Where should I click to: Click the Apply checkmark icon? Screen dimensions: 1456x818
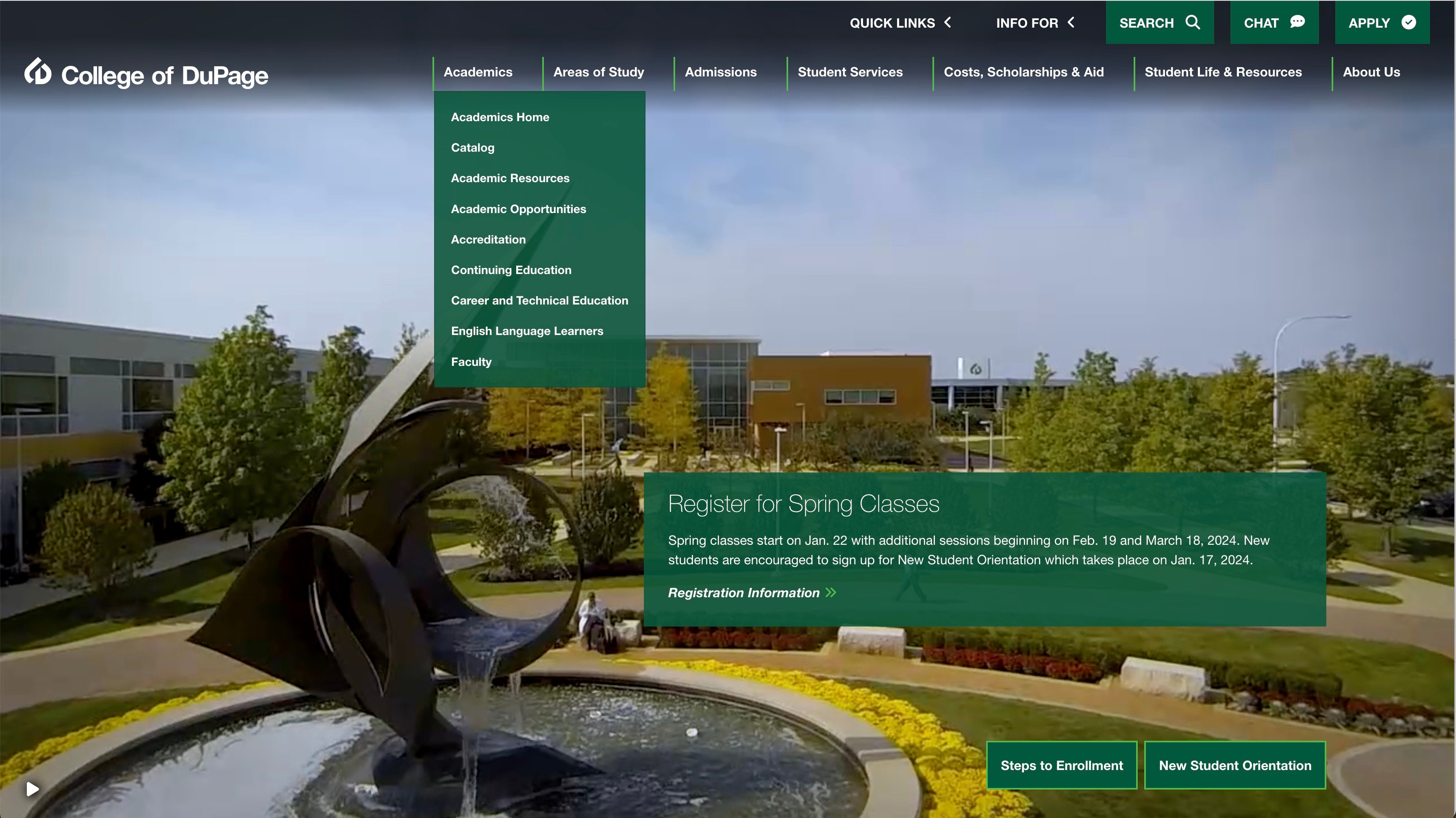pos(1408,23)
